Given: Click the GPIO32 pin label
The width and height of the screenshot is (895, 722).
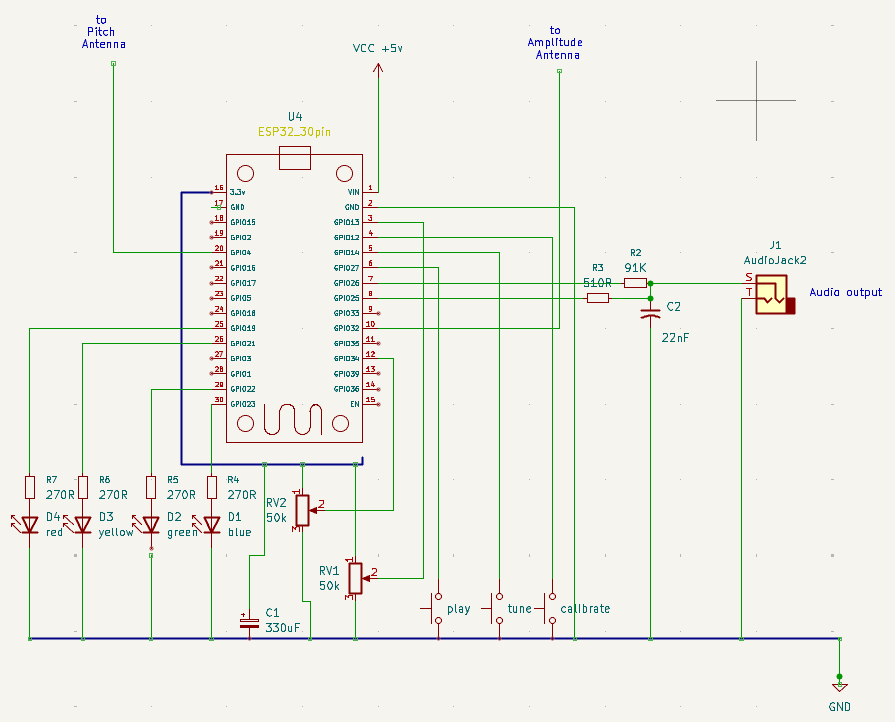Looking at the screenshot, I should [x=346, y=328].
